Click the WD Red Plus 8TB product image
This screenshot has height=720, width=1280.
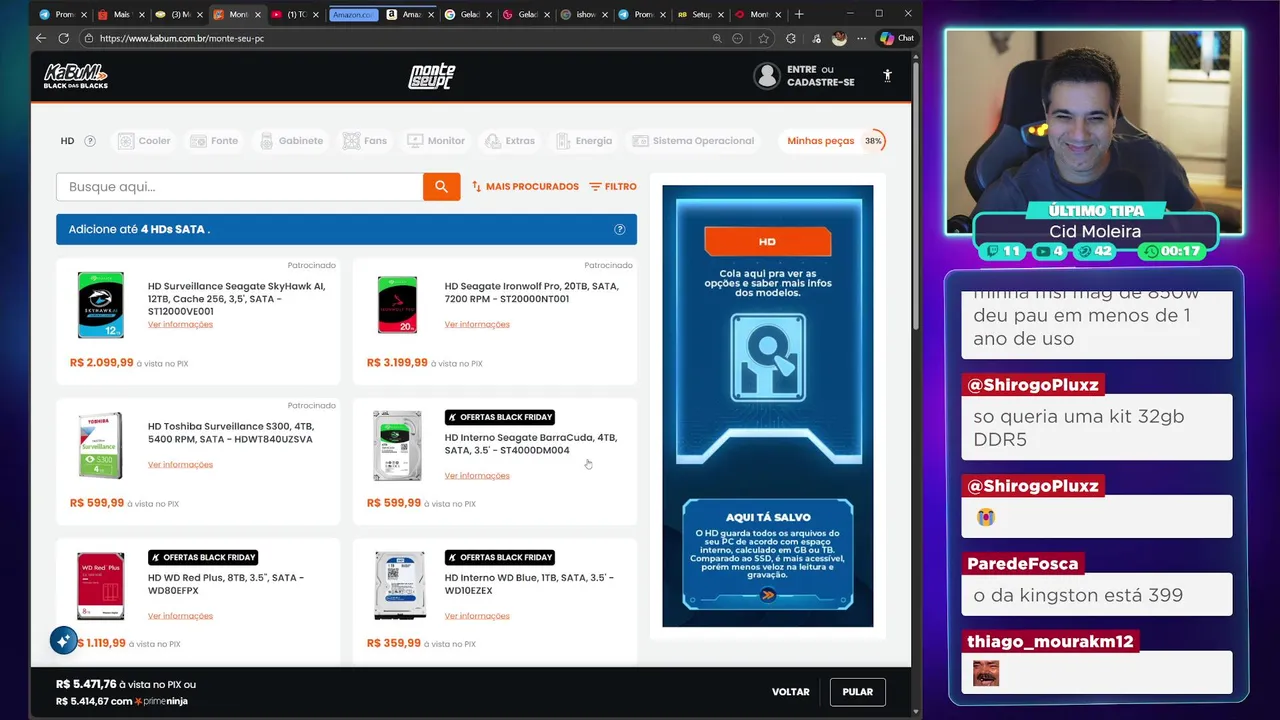tap(101, 586)
